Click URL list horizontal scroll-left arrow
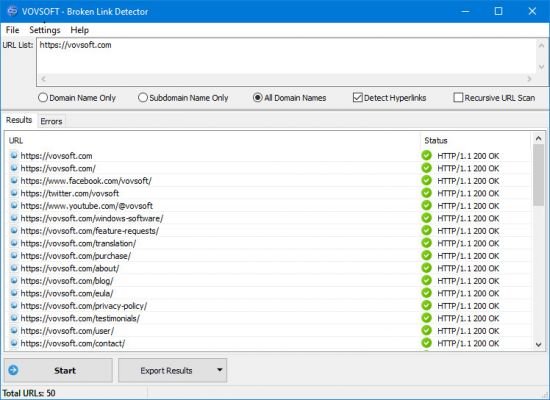 pos(43,79)
